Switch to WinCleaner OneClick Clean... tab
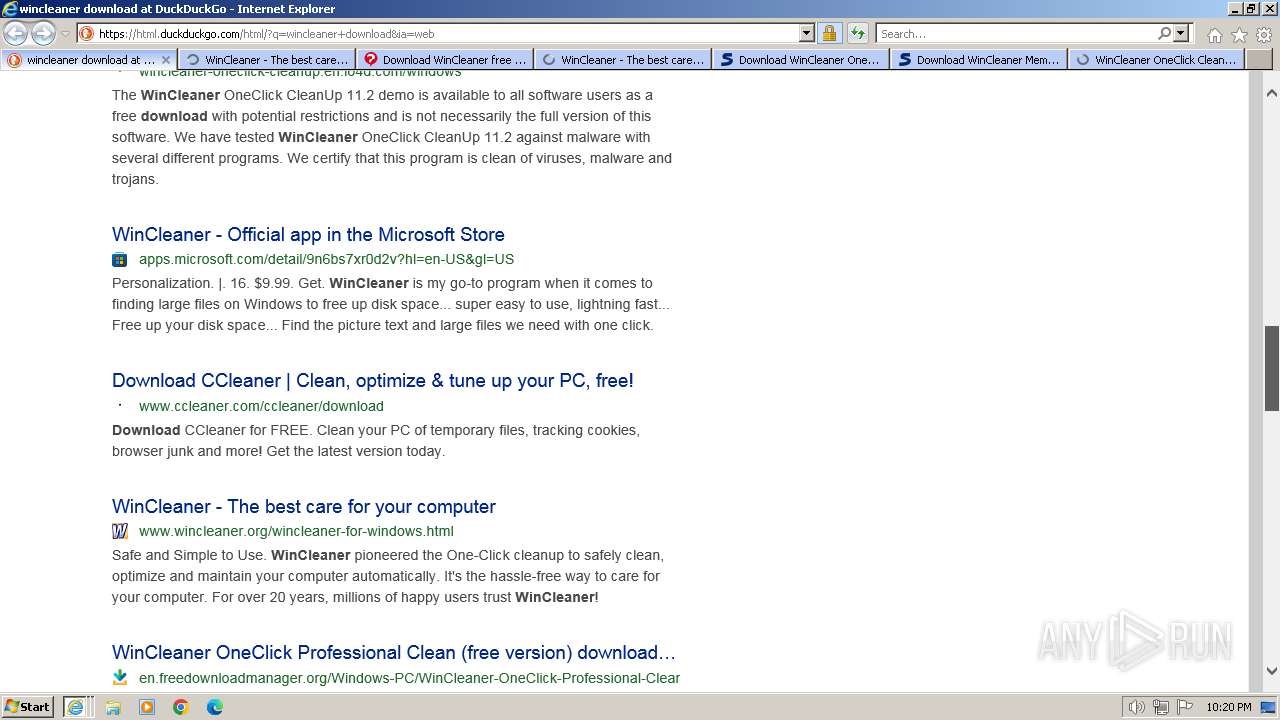 (x=1158, y=60)
